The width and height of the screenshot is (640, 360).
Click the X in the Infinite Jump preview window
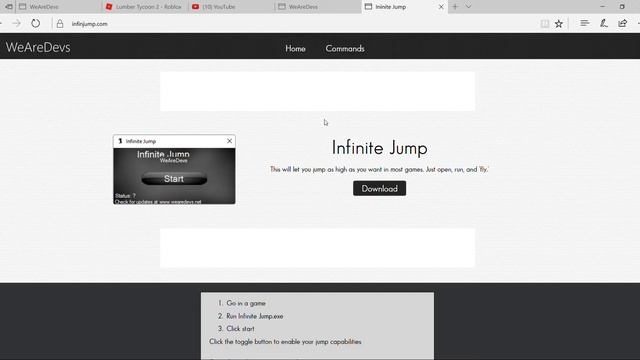[229, 141]
